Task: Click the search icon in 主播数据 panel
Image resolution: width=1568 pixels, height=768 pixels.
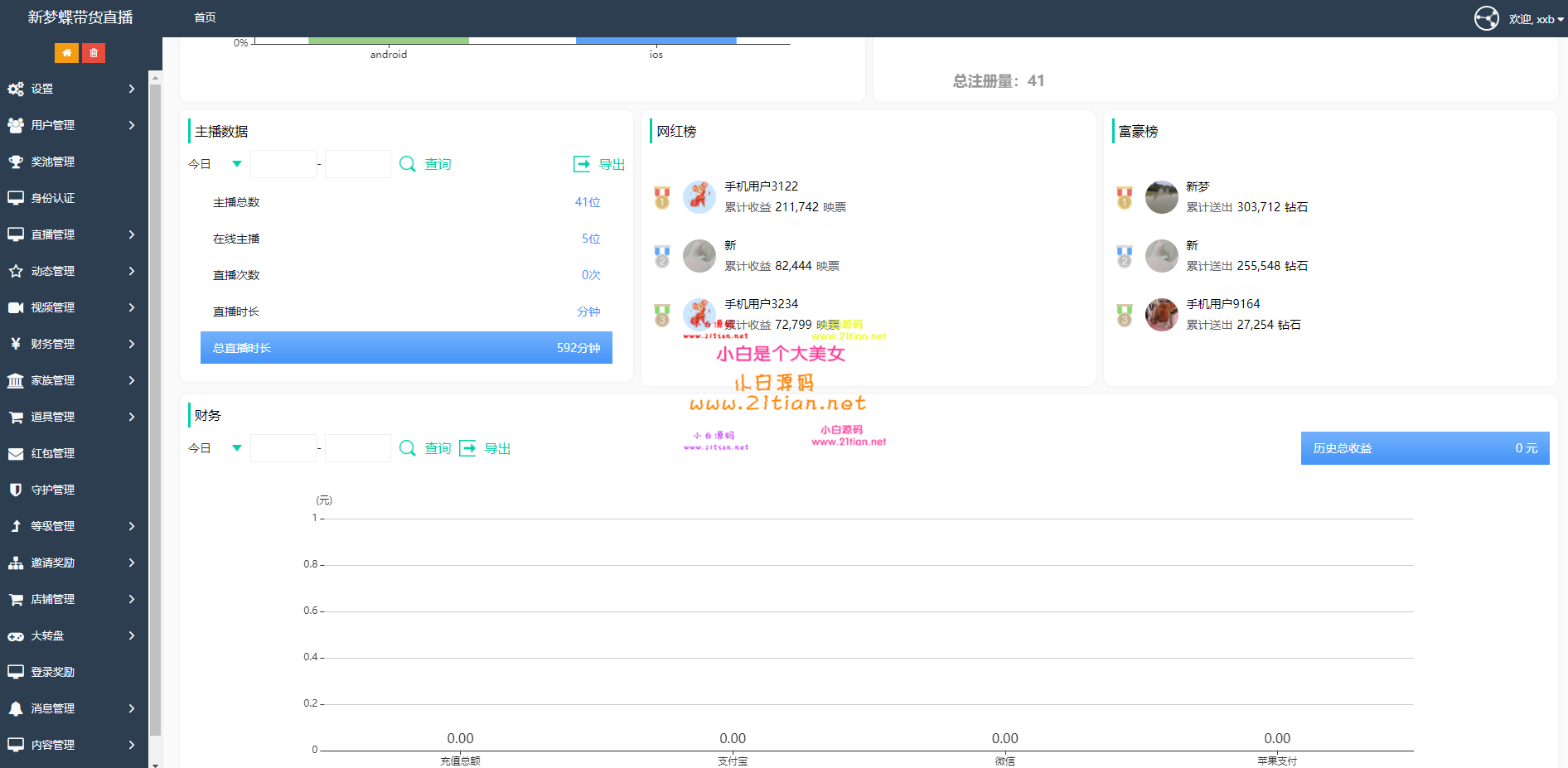Action: [407, 164]
